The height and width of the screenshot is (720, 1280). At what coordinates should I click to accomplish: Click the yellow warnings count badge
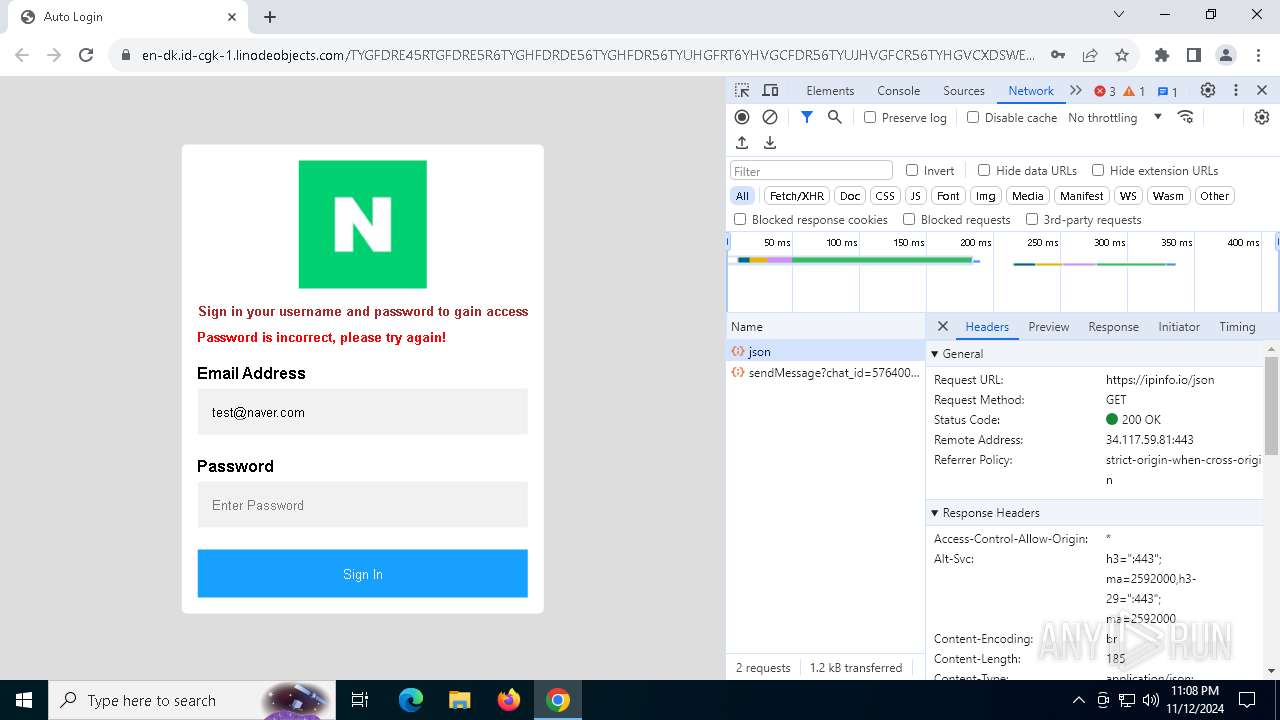tap(1134, 91)
